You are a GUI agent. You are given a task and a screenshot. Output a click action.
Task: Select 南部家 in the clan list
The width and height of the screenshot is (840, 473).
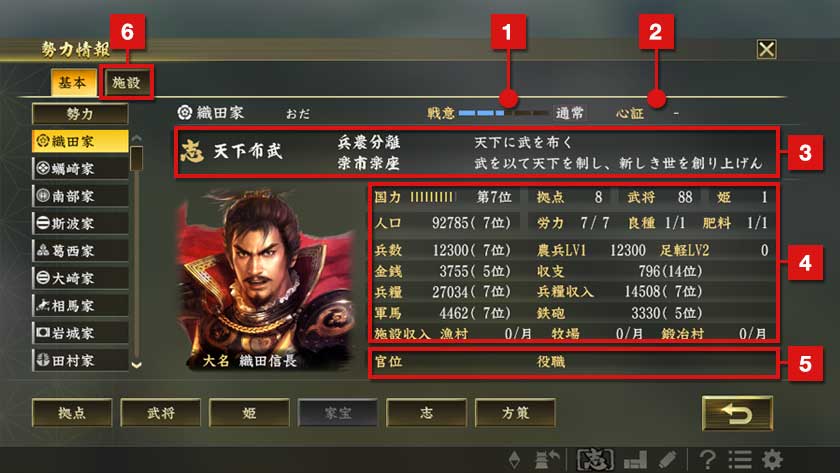(x=80, y=196)
